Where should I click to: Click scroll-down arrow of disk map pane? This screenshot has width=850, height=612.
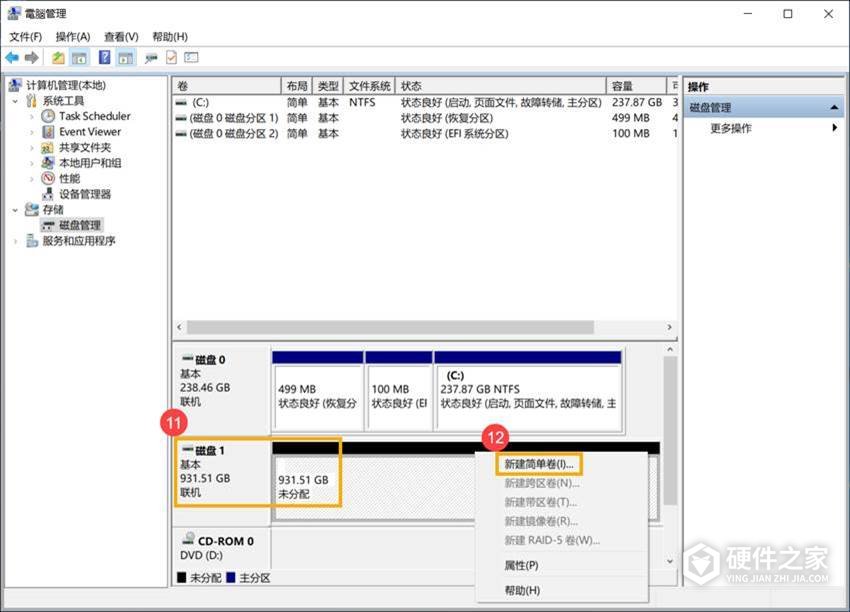click(670, 562)
